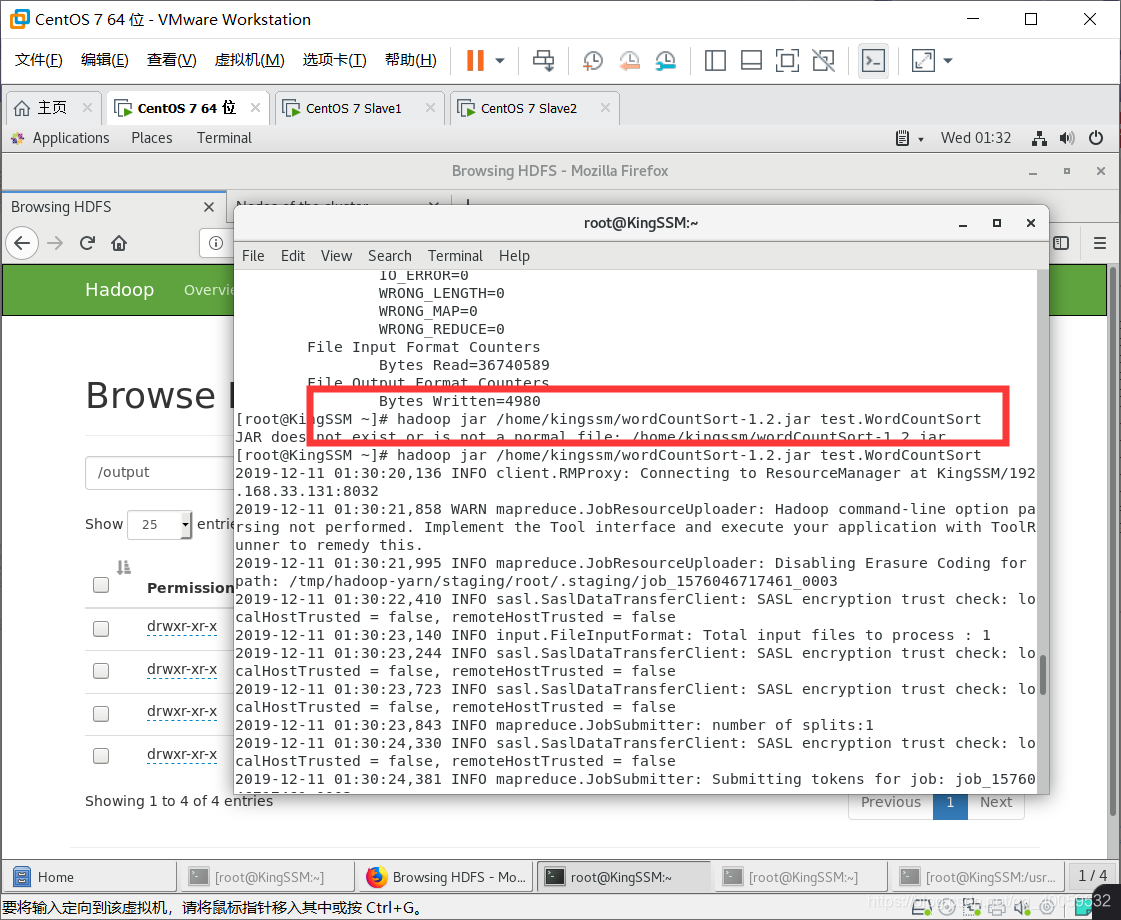
Task: Click page 1 pagination button
Action: pyautogui.click(x=950, y=803)
